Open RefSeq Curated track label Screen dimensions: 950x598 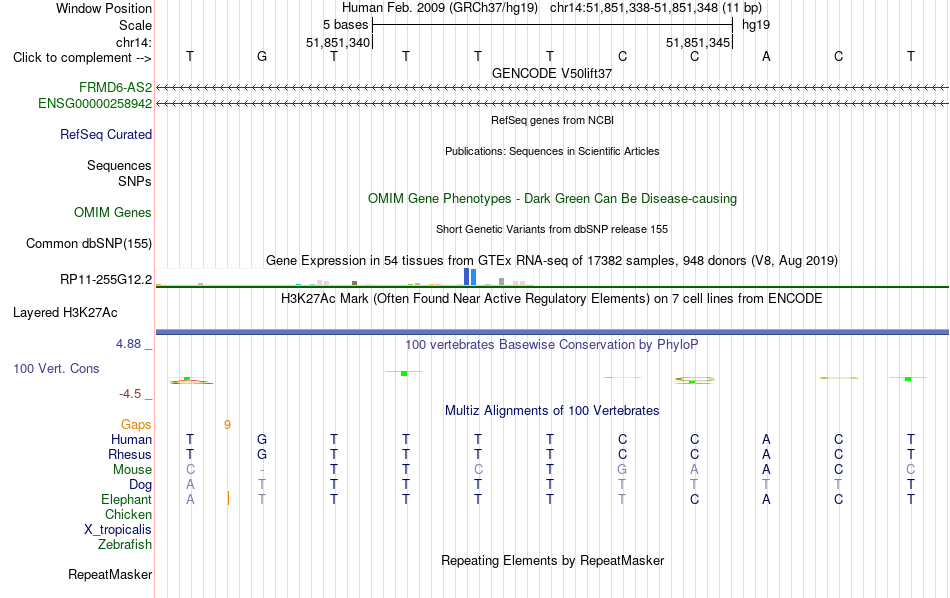(x=106, y=135)
